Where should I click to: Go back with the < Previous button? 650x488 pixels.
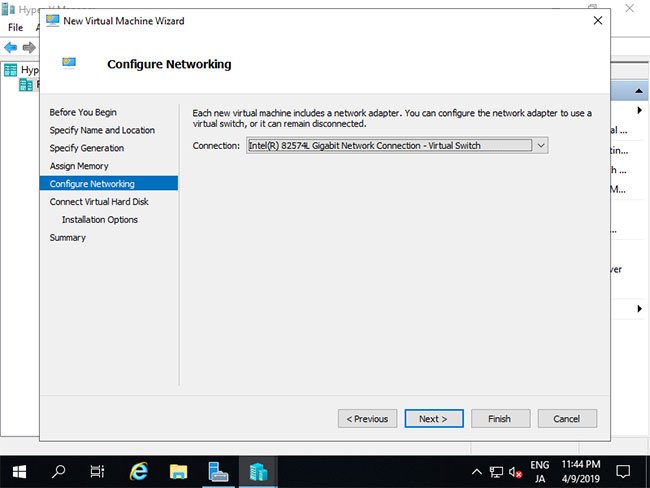pos(367,419)
